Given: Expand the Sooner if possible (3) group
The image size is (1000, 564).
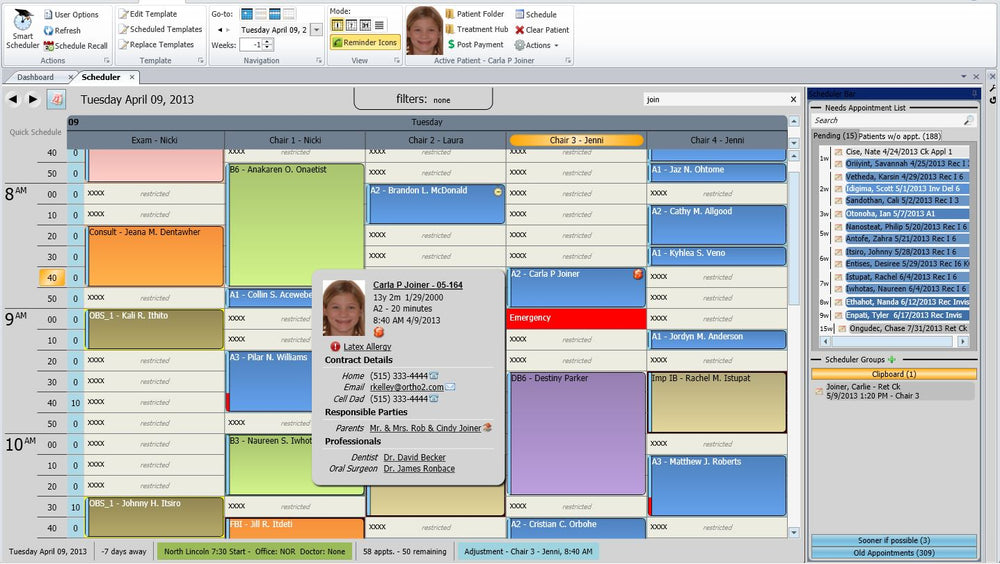Looking at the screenshot, I should [893, 540].
